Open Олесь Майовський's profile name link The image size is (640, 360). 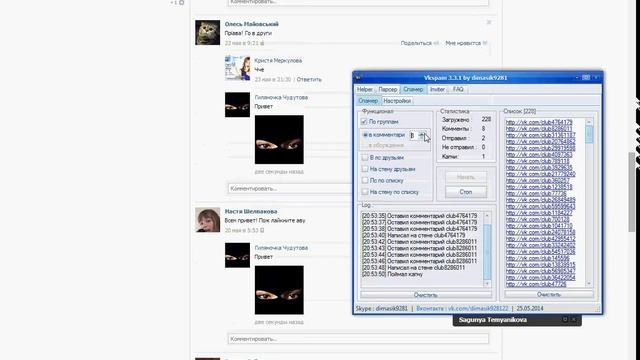pyautogui.click(x=251, y=24)
